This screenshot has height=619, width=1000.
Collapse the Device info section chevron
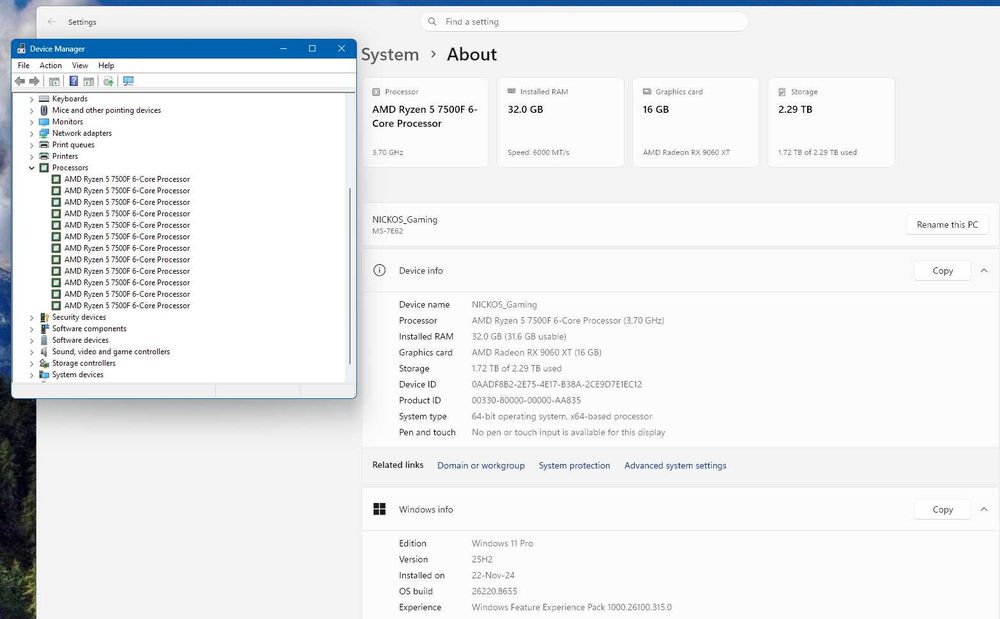(984, 270)
